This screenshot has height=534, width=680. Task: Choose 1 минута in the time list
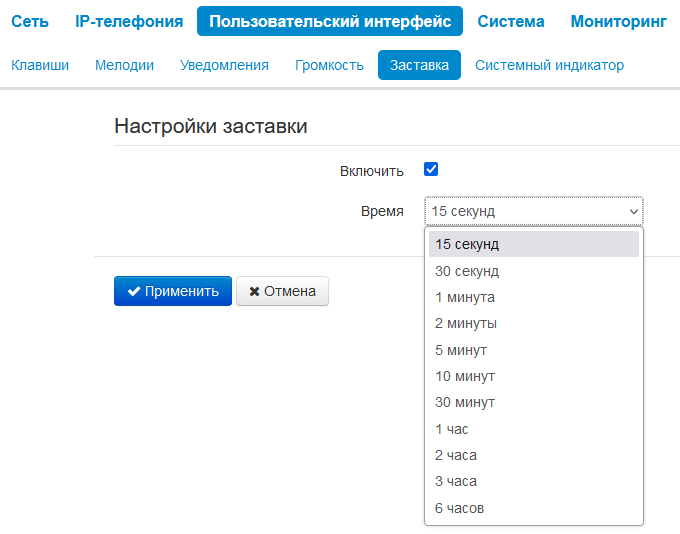pyautogui.click(x=465, y=297)
